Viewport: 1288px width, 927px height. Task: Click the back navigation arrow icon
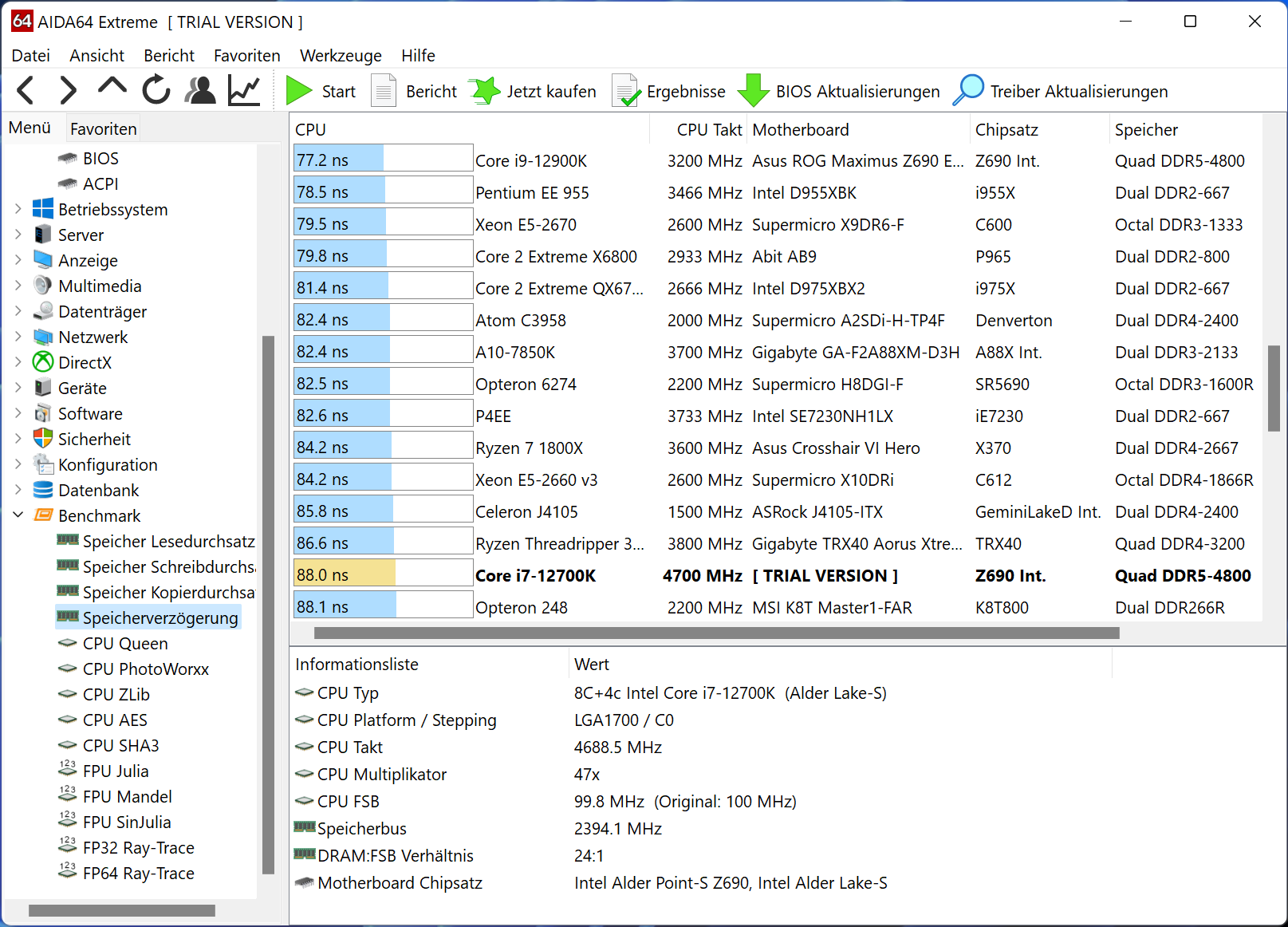point(25,90)
